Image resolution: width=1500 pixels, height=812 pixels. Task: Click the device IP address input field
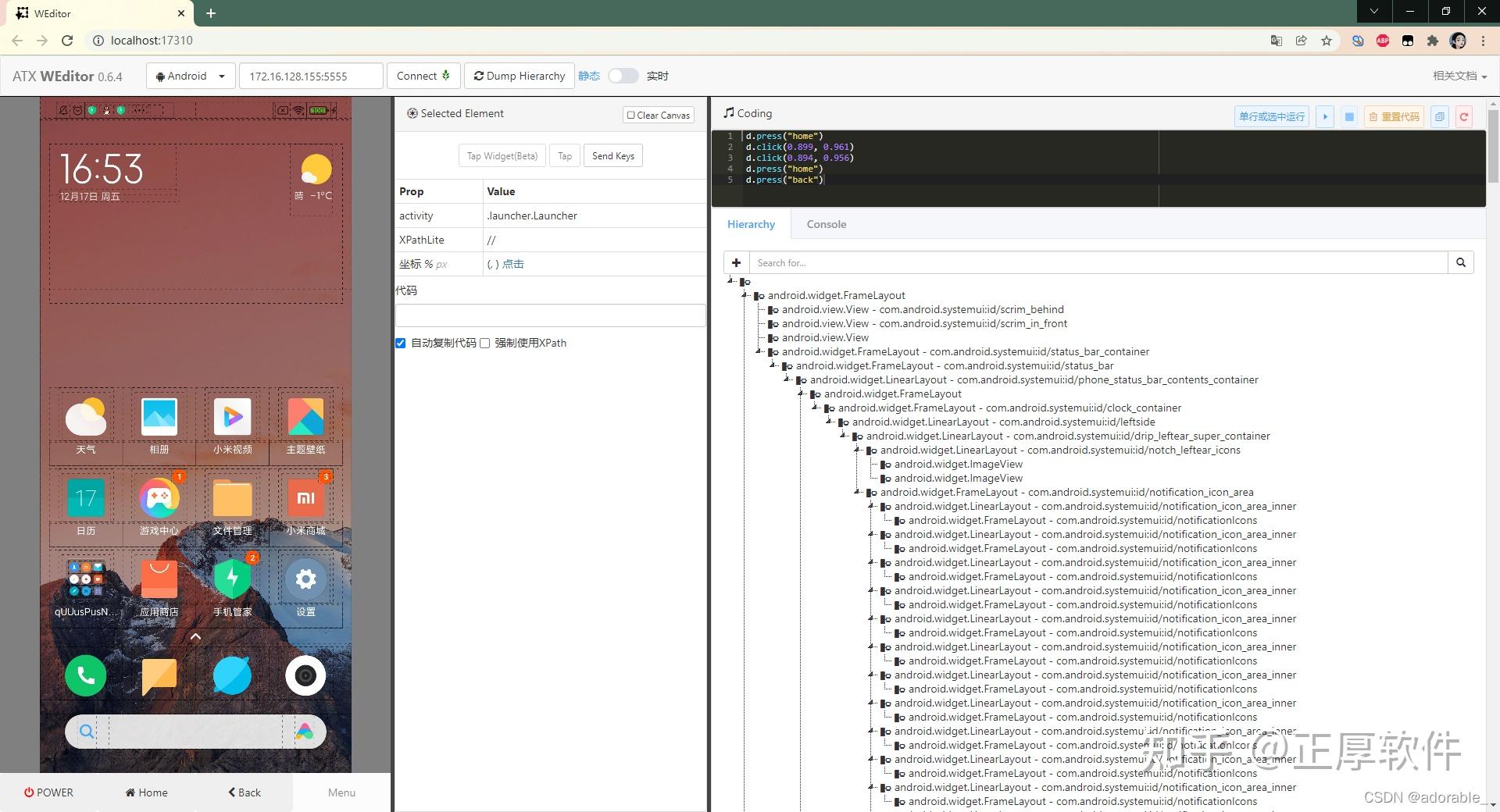click(x=311, y=76)
